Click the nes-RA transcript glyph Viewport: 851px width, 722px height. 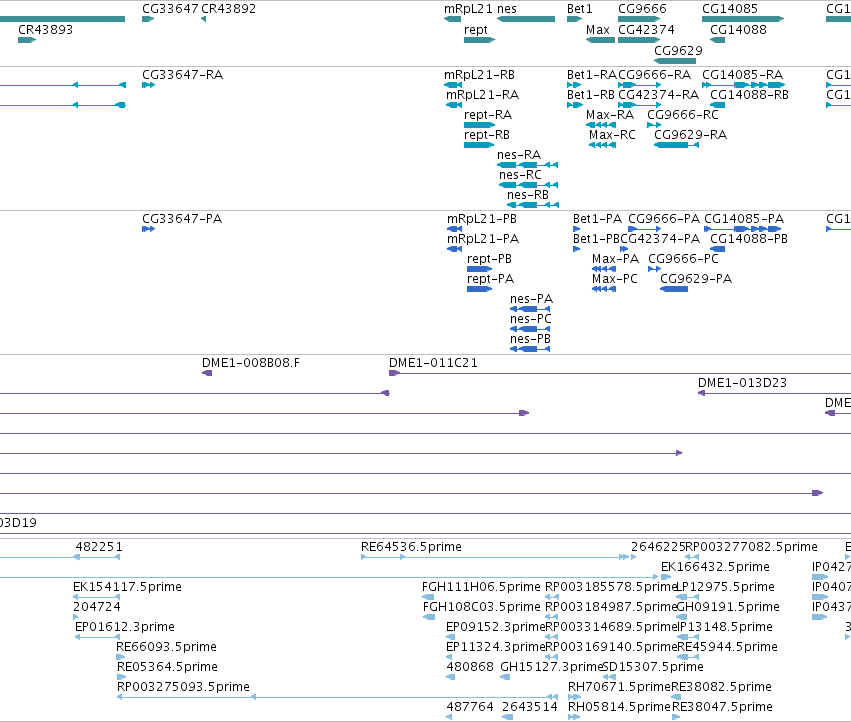tap(528, 164)
